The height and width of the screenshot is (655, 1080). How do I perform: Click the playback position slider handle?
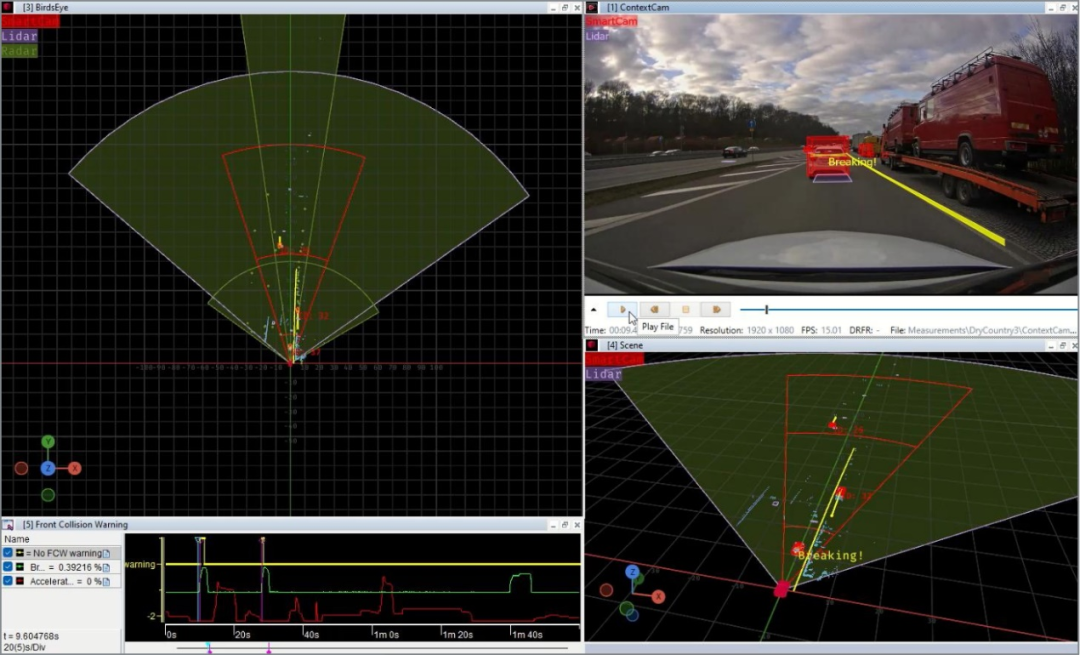point(766,310)
